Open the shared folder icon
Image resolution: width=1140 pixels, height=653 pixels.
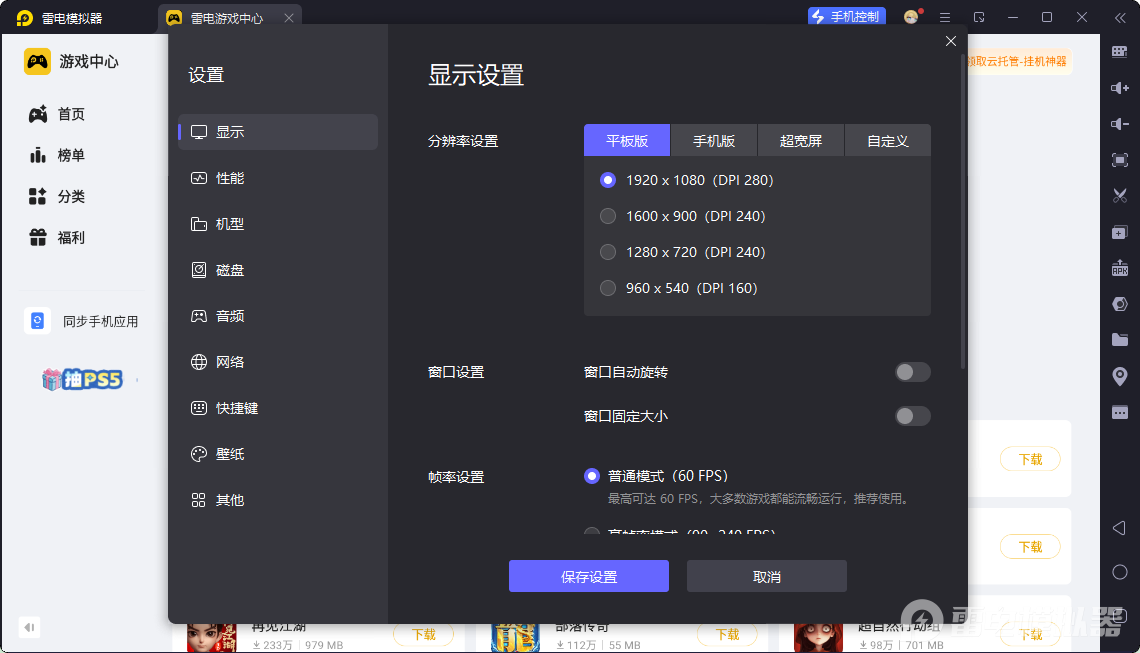click(1120, 340)
